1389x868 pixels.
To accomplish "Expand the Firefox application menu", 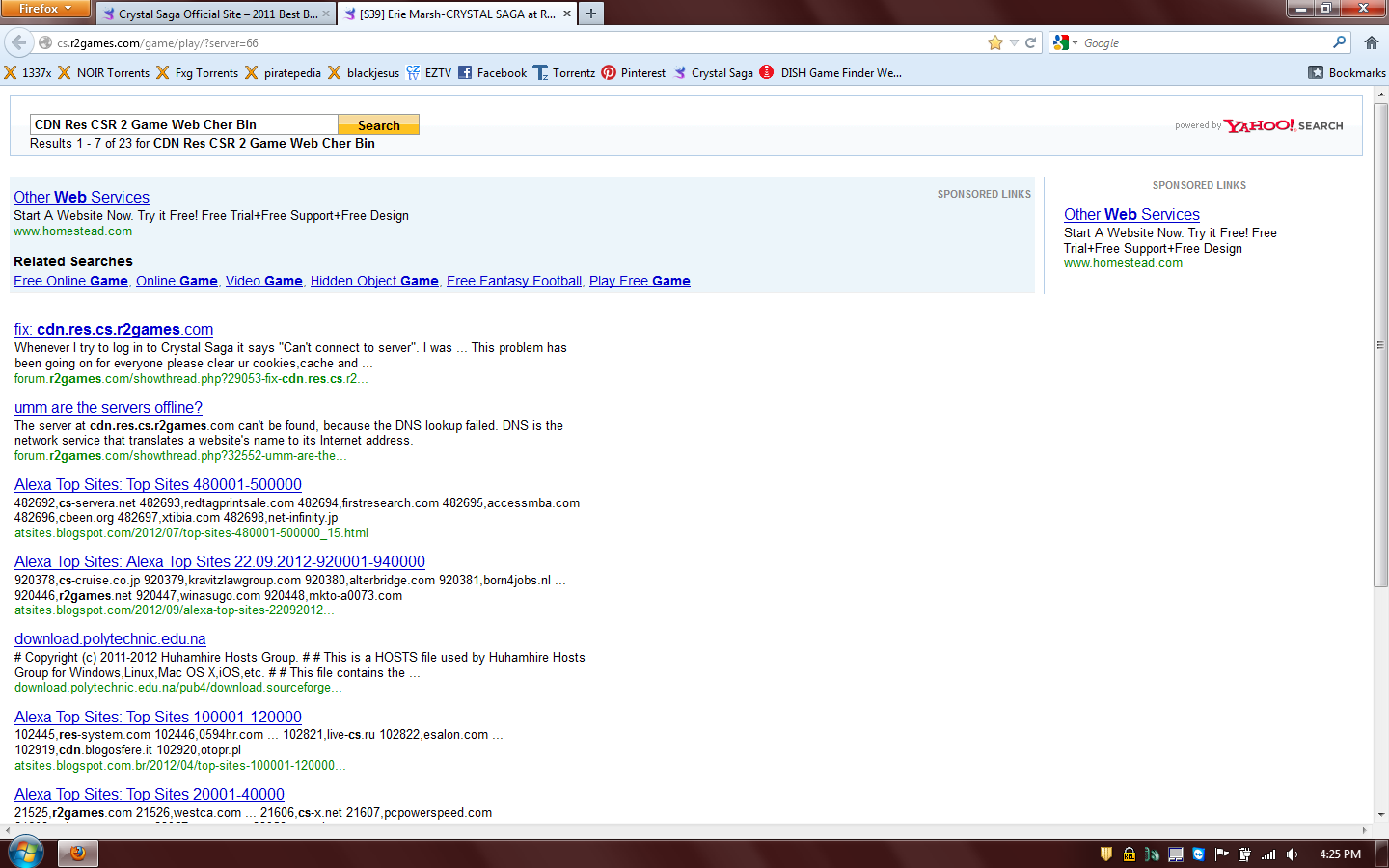I will [x=45, y=9].
